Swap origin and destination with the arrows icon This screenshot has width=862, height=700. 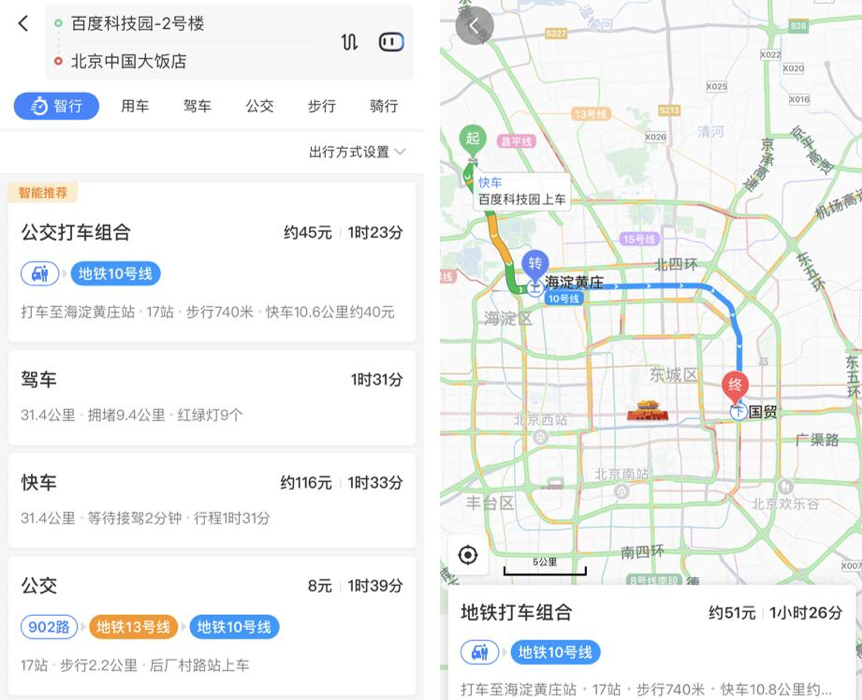349,42
